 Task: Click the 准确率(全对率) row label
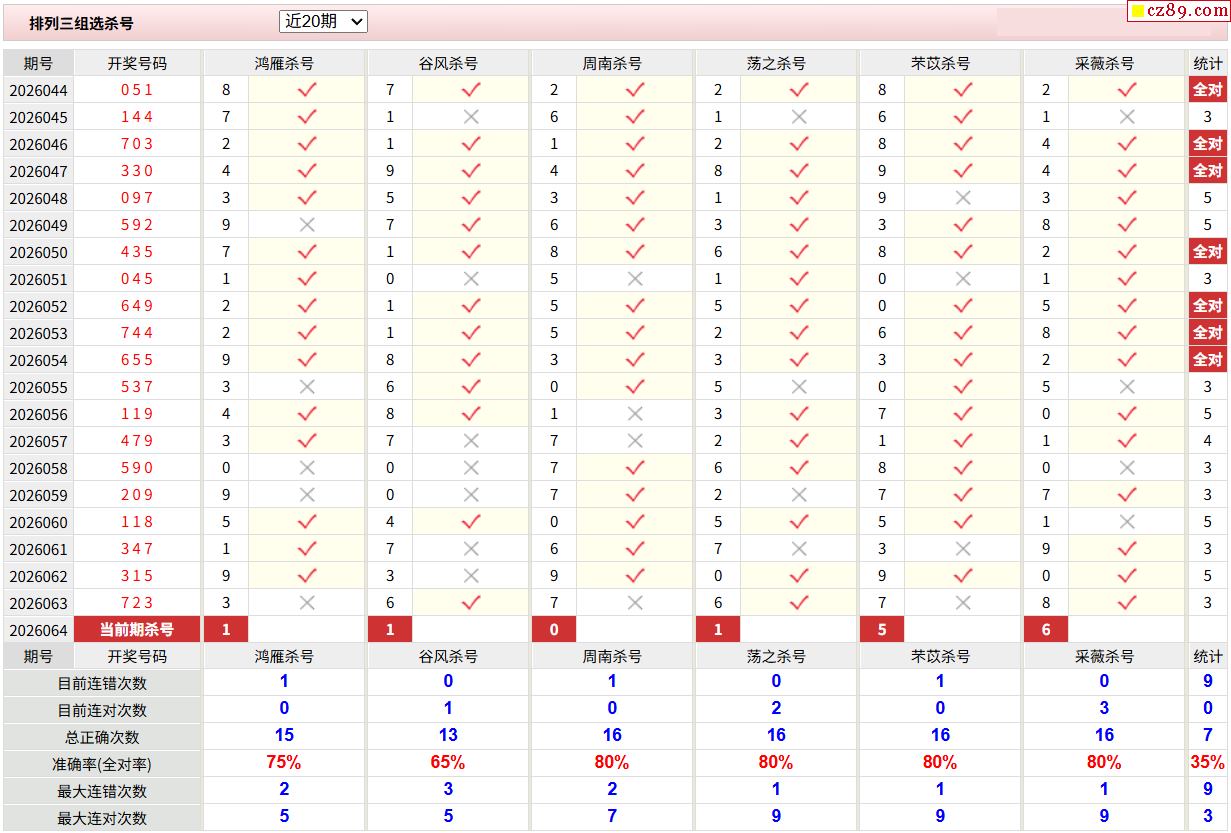102,764
